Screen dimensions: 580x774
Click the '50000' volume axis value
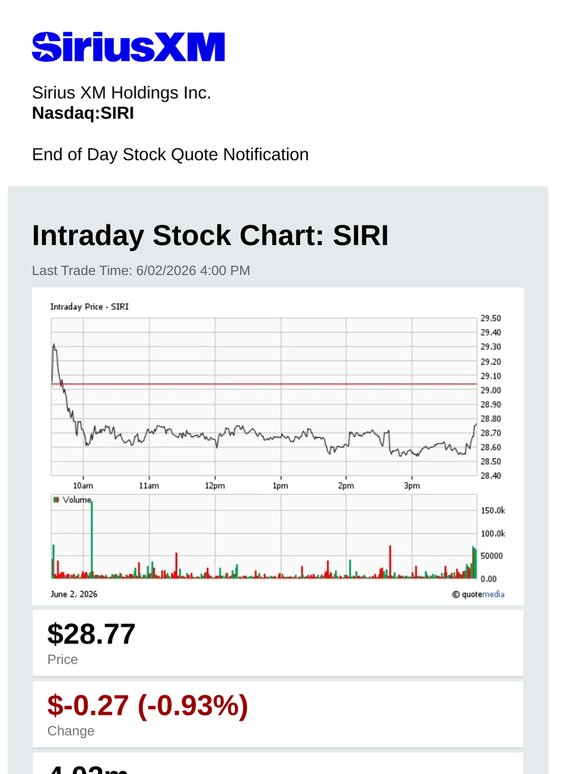tap(492, 556)
